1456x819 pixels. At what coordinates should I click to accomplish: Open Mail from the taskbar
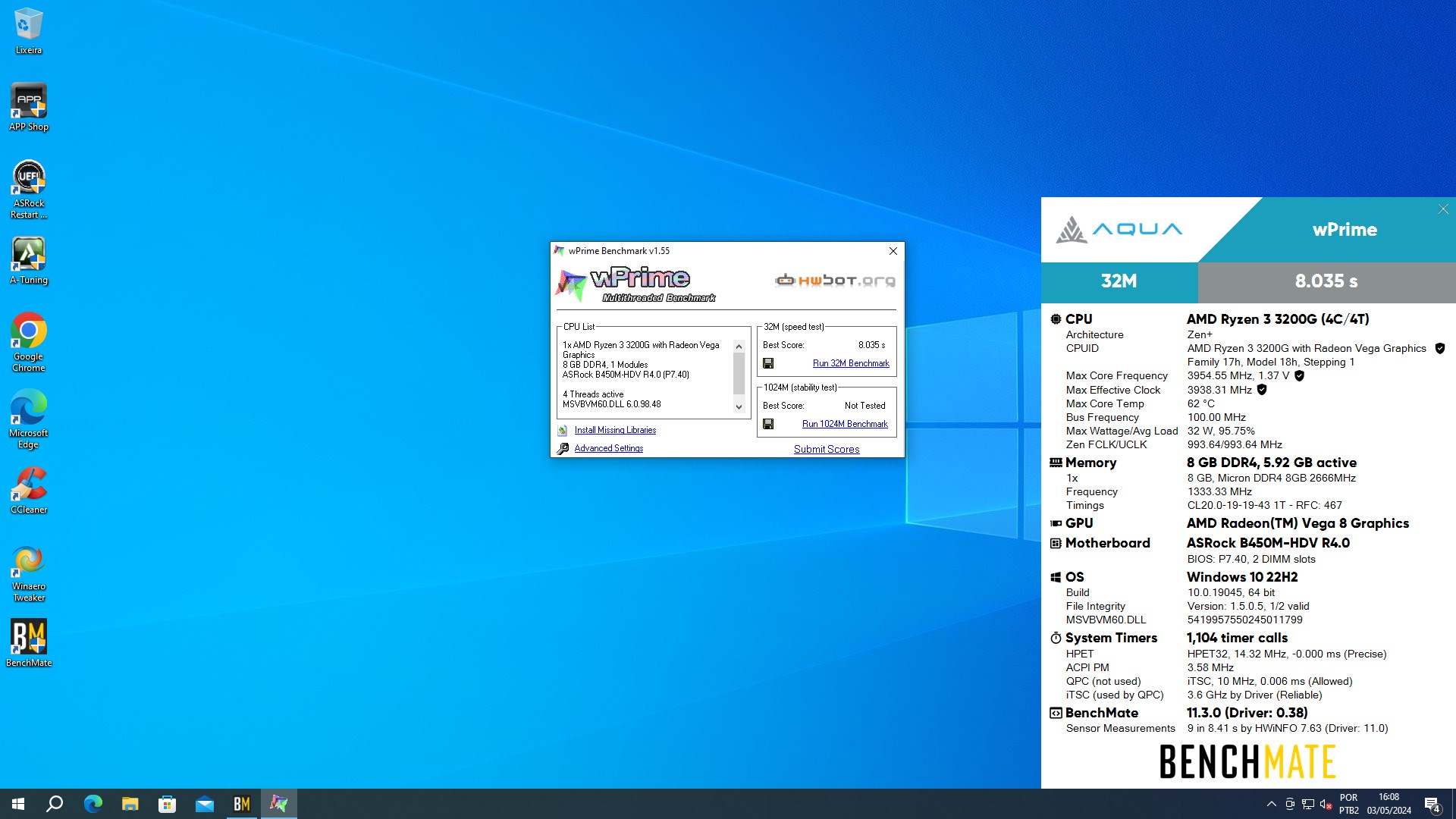pyautogui.click(x=204, y=804)
